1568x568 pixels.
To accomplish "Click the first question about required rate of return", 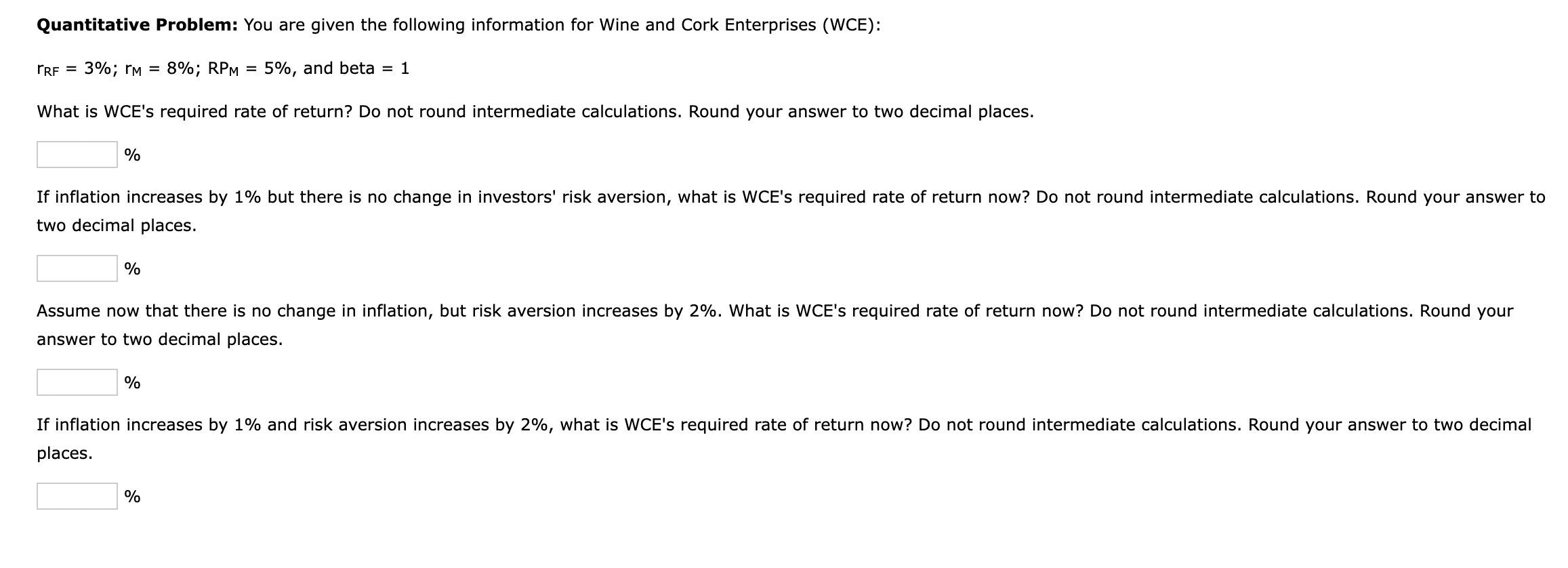I will (x=535, y=111).
